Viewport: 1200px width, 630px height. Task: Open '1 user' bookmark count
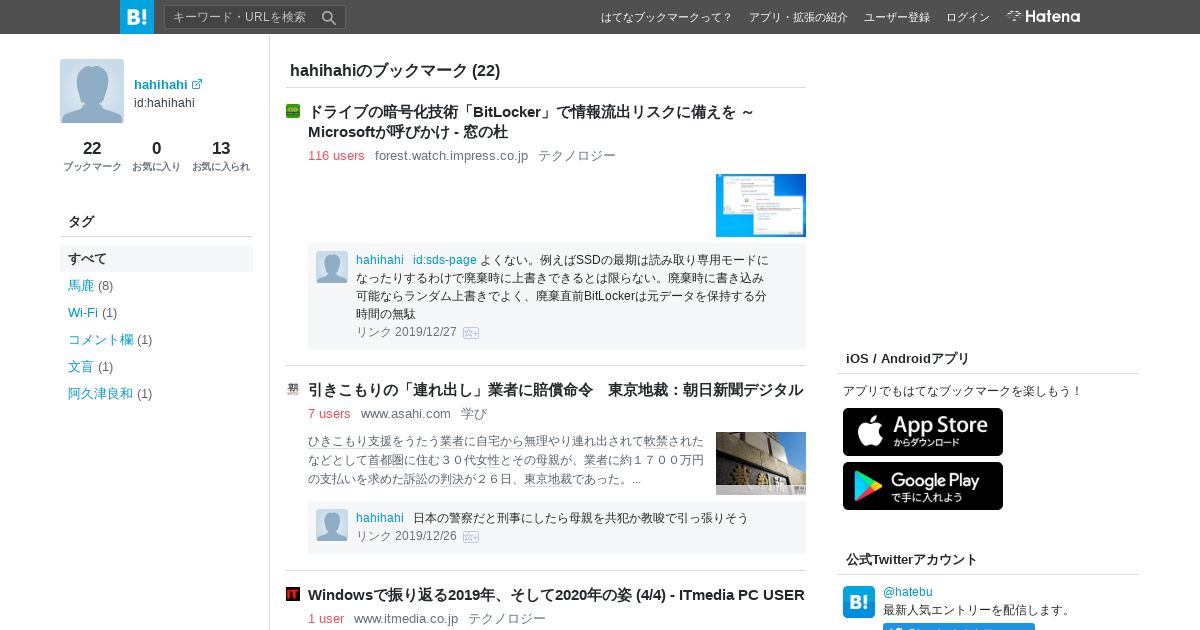[326, 618]
